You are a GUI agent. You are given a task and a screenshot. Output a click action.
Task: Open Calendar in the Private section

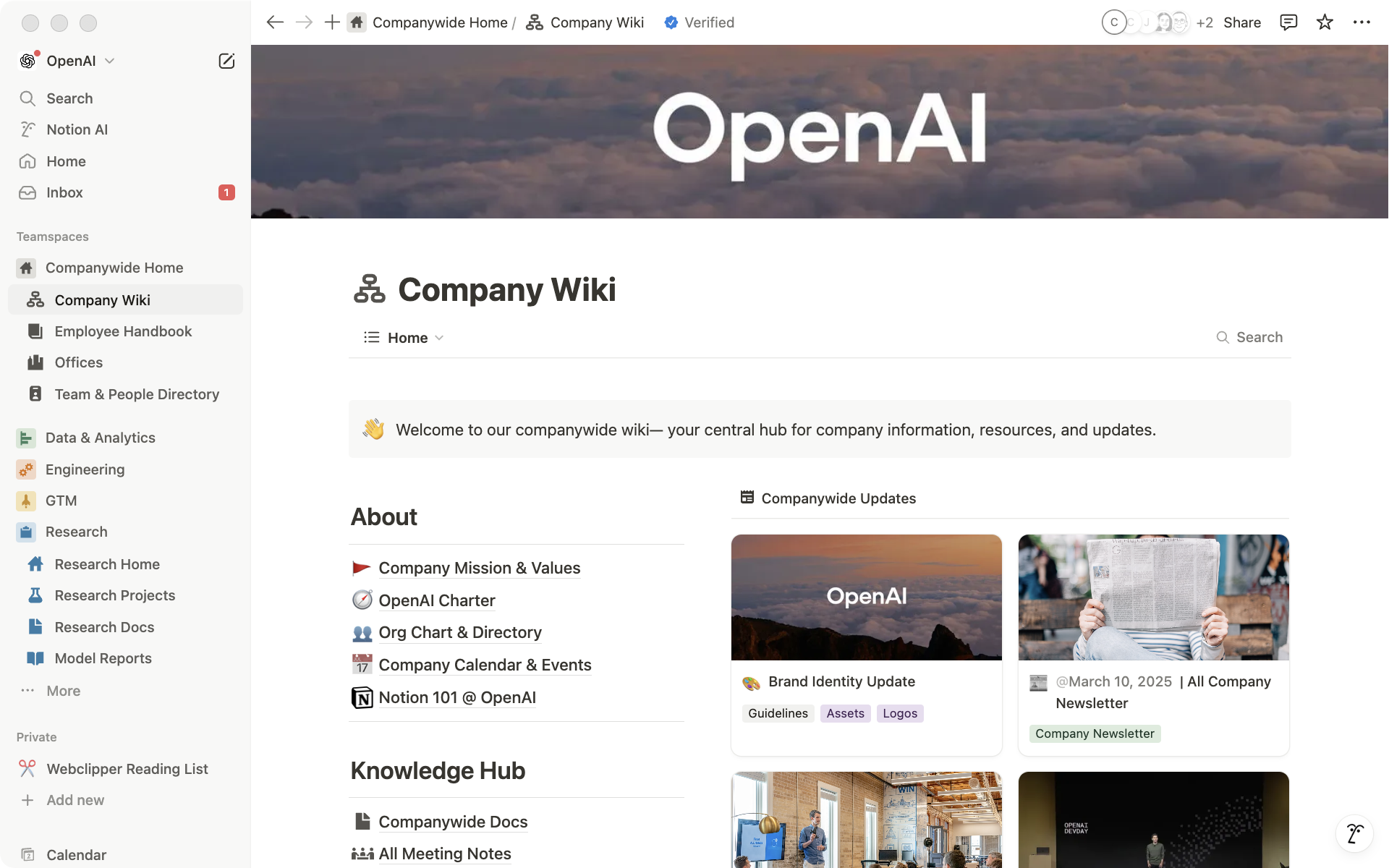tap(75, 854)
